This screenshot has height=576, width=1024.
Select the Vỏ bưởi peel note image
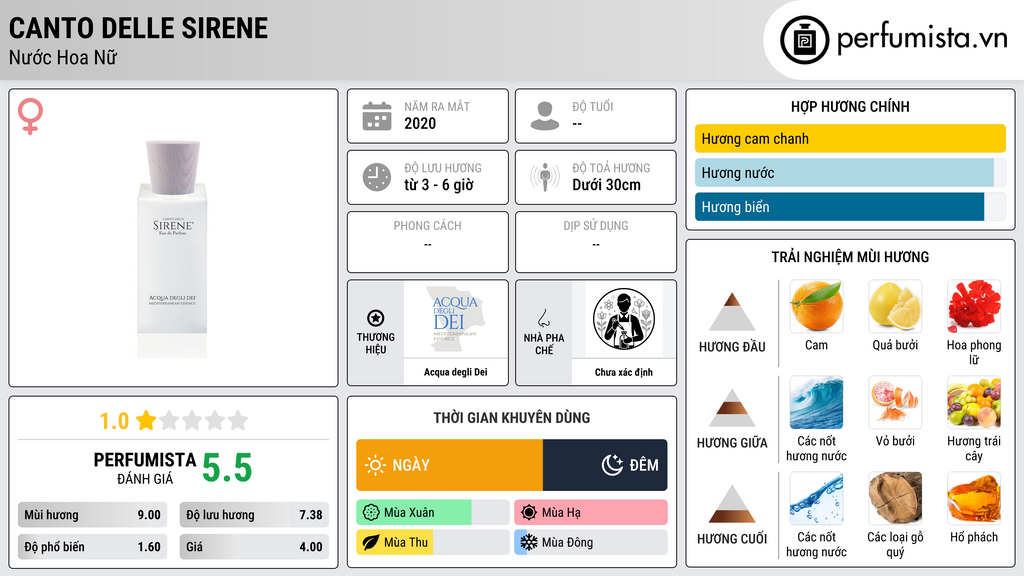pos(895,402)
